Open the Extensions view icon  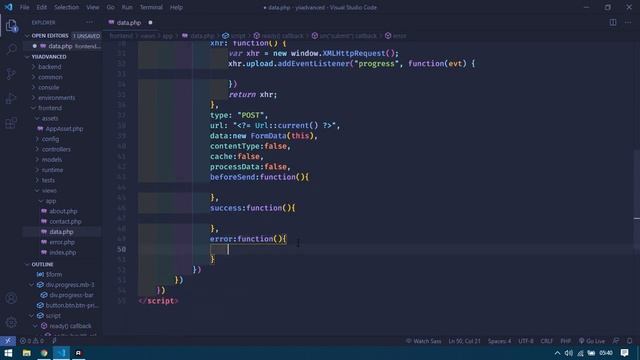pyautogui.click(x=11, y=122)
